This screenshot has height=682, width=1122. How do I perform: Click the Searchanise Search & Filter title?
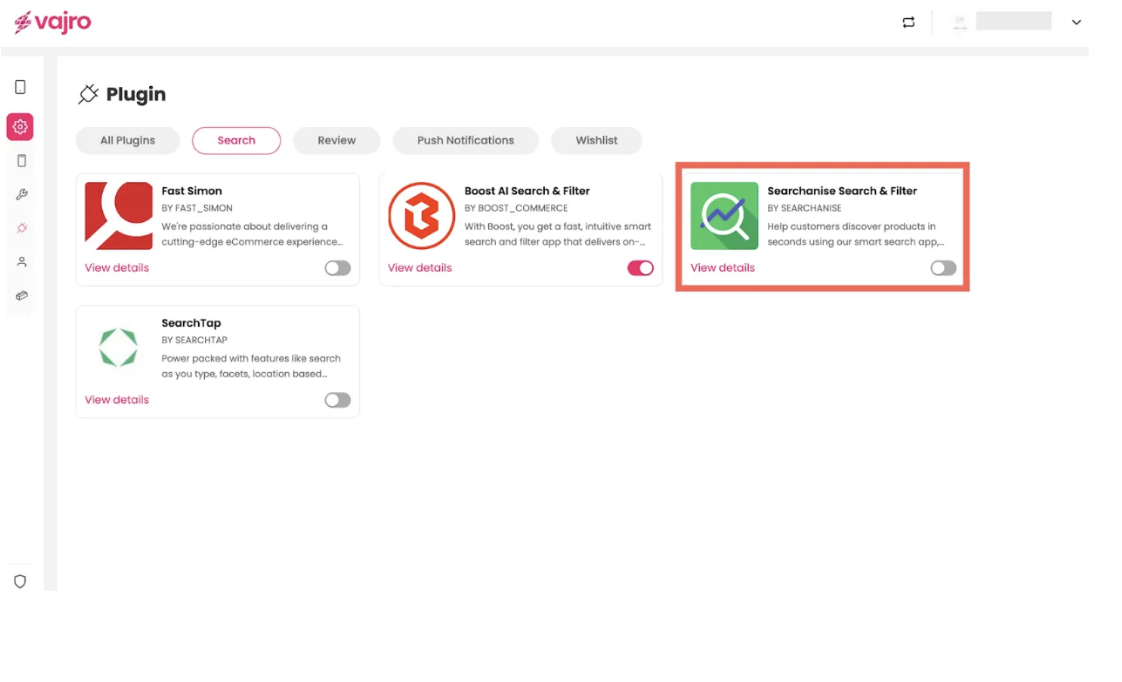[842, 191]
